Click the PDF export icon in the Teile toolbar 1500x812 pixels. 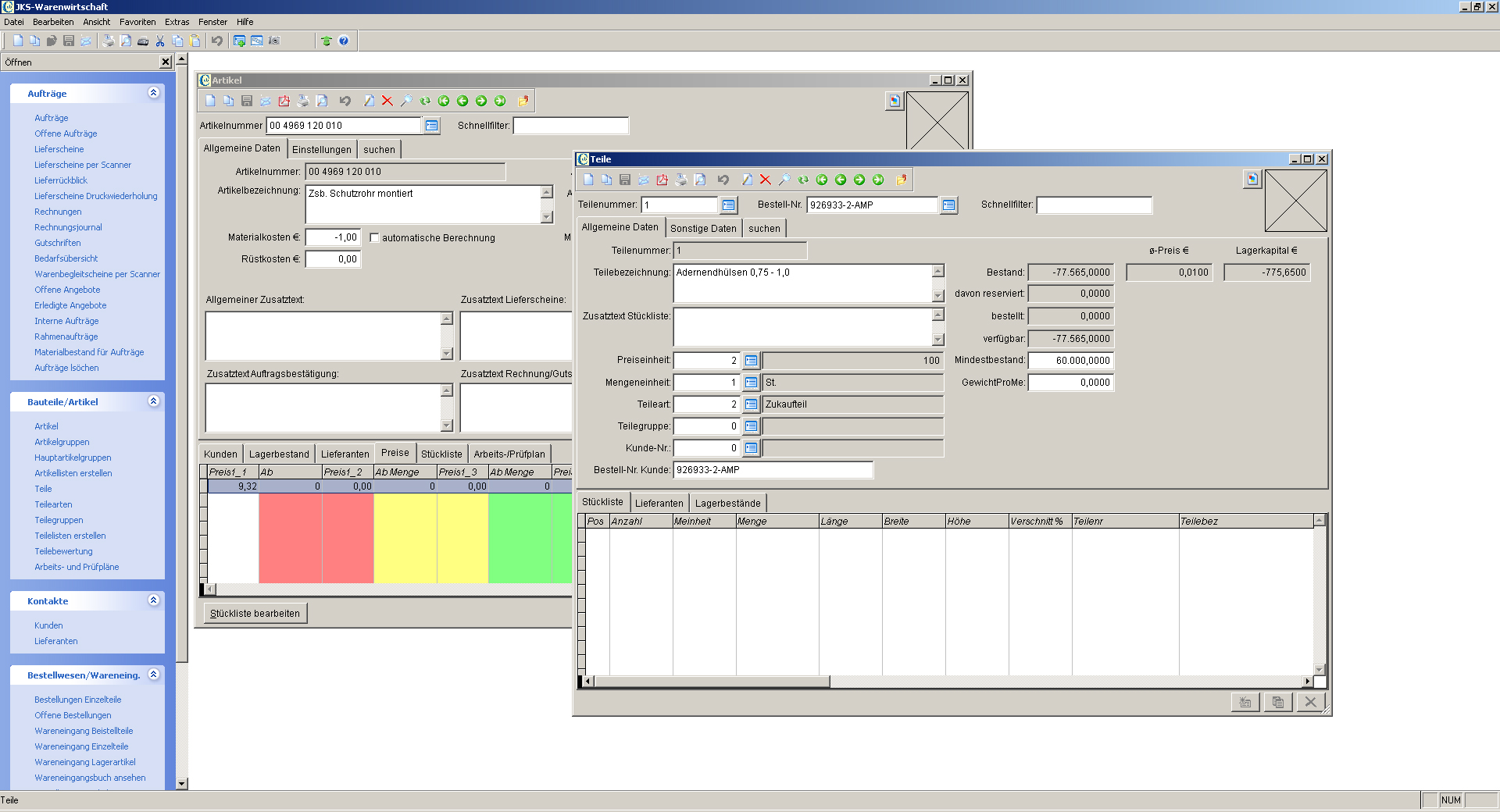(662, 180)
